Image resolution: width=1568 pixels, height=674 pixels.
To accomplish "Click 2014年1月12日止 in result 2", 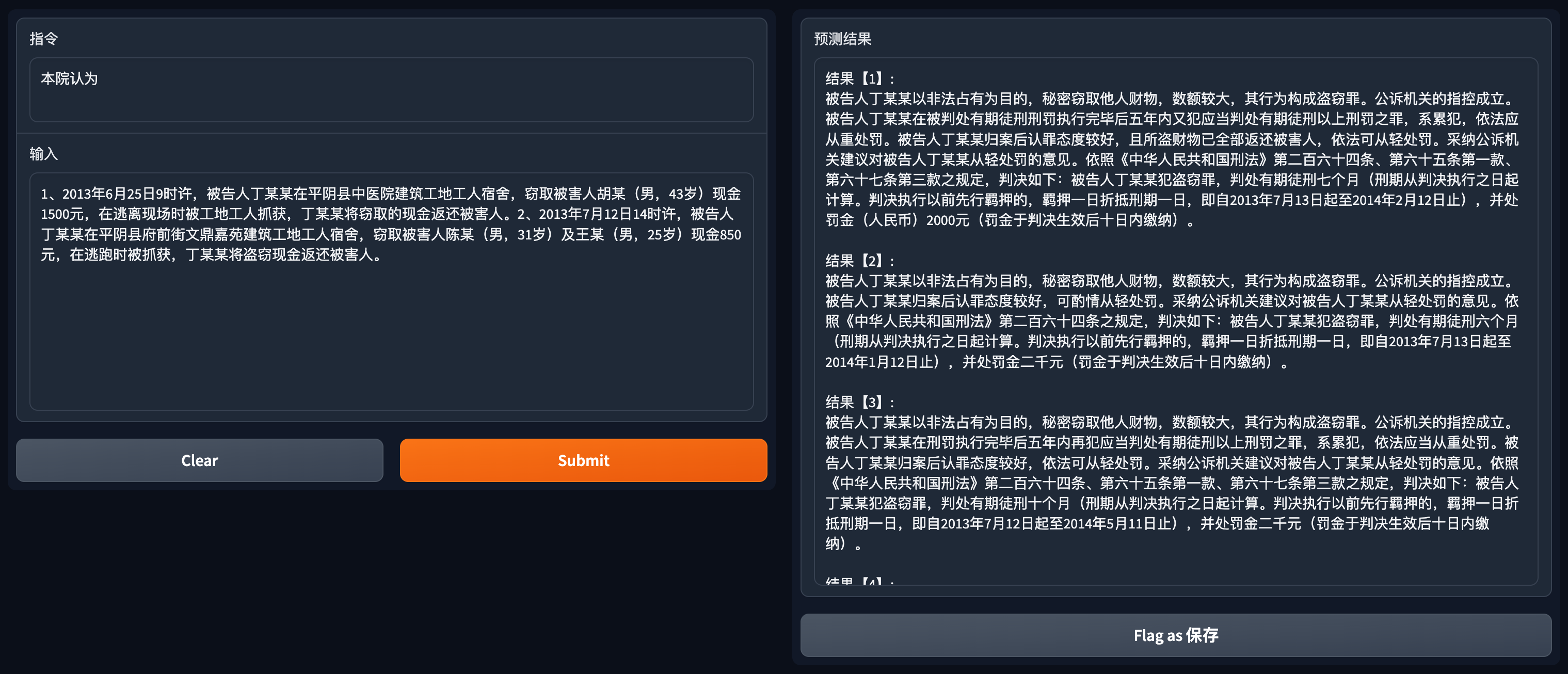I will (x=879, y=362).
